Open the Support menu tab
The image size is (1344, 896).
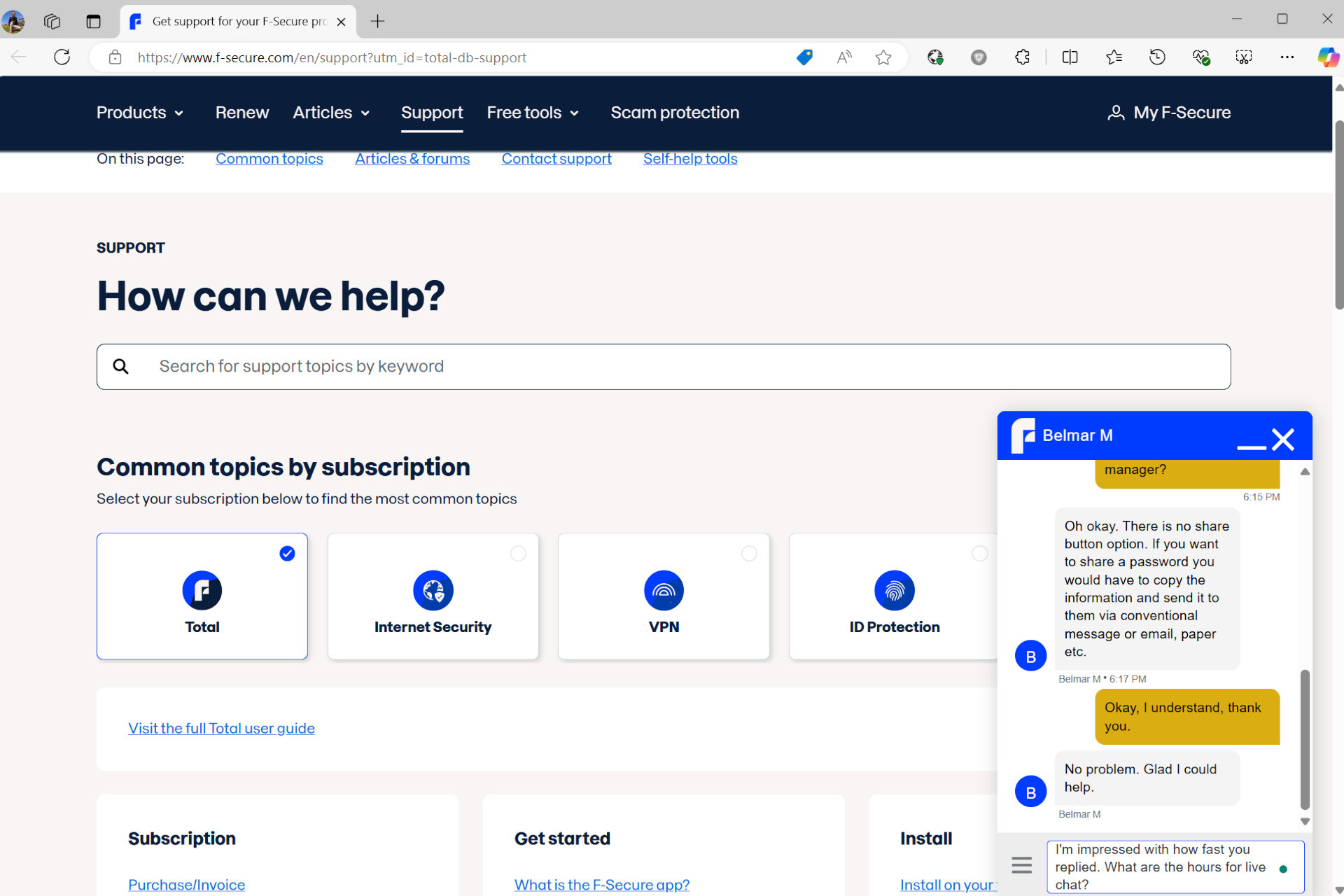(x=432, y=113)
